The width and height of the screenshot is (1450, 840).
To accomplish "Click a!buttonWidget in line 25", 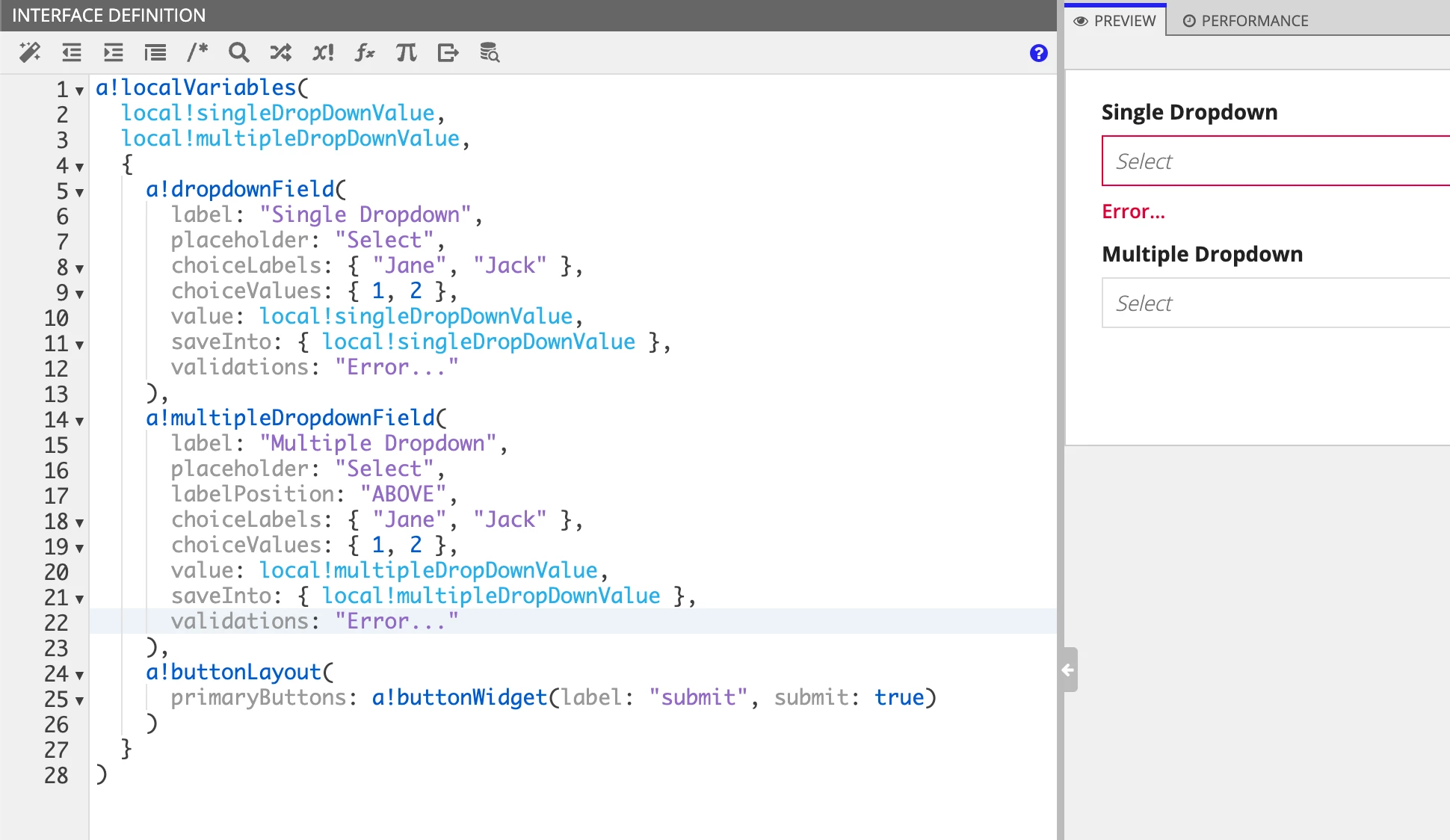I will point(460,698).
